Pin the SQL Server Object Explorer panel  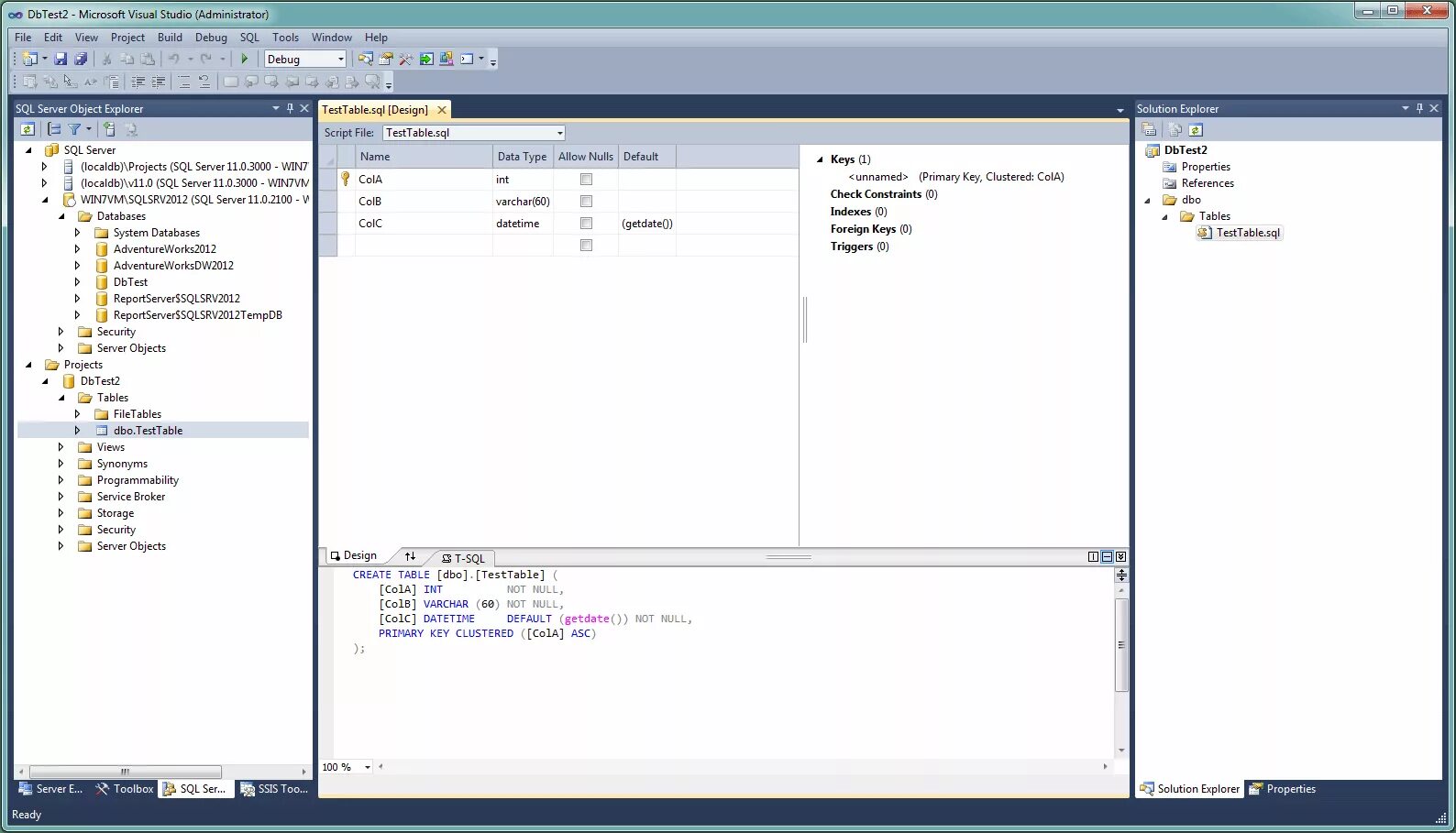(290, 108)
